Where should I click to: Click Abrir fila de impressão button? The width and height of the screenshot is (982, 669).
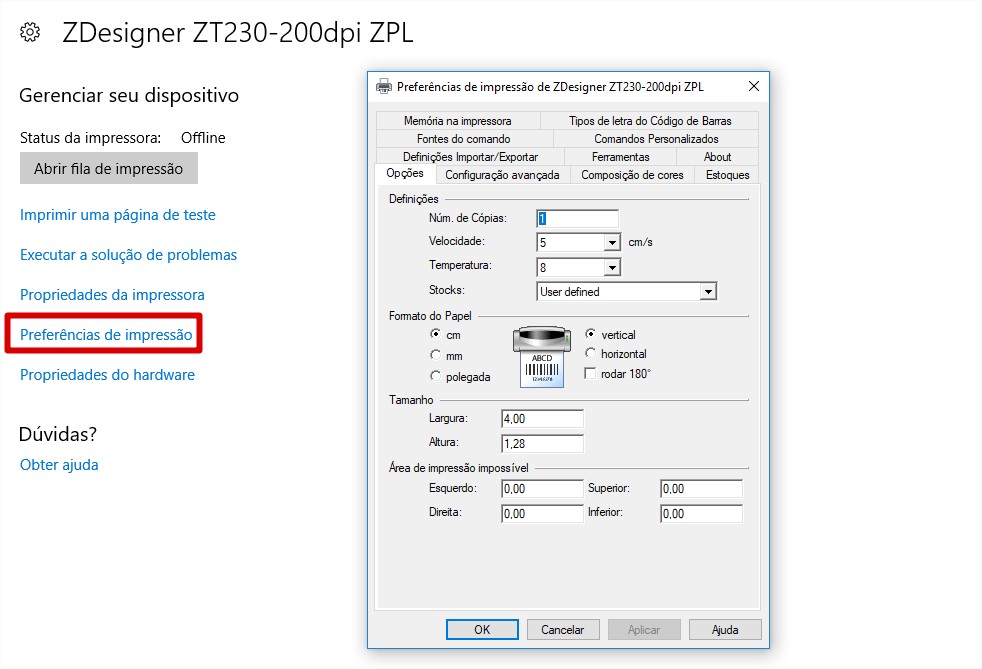click(x=109, y=169)
